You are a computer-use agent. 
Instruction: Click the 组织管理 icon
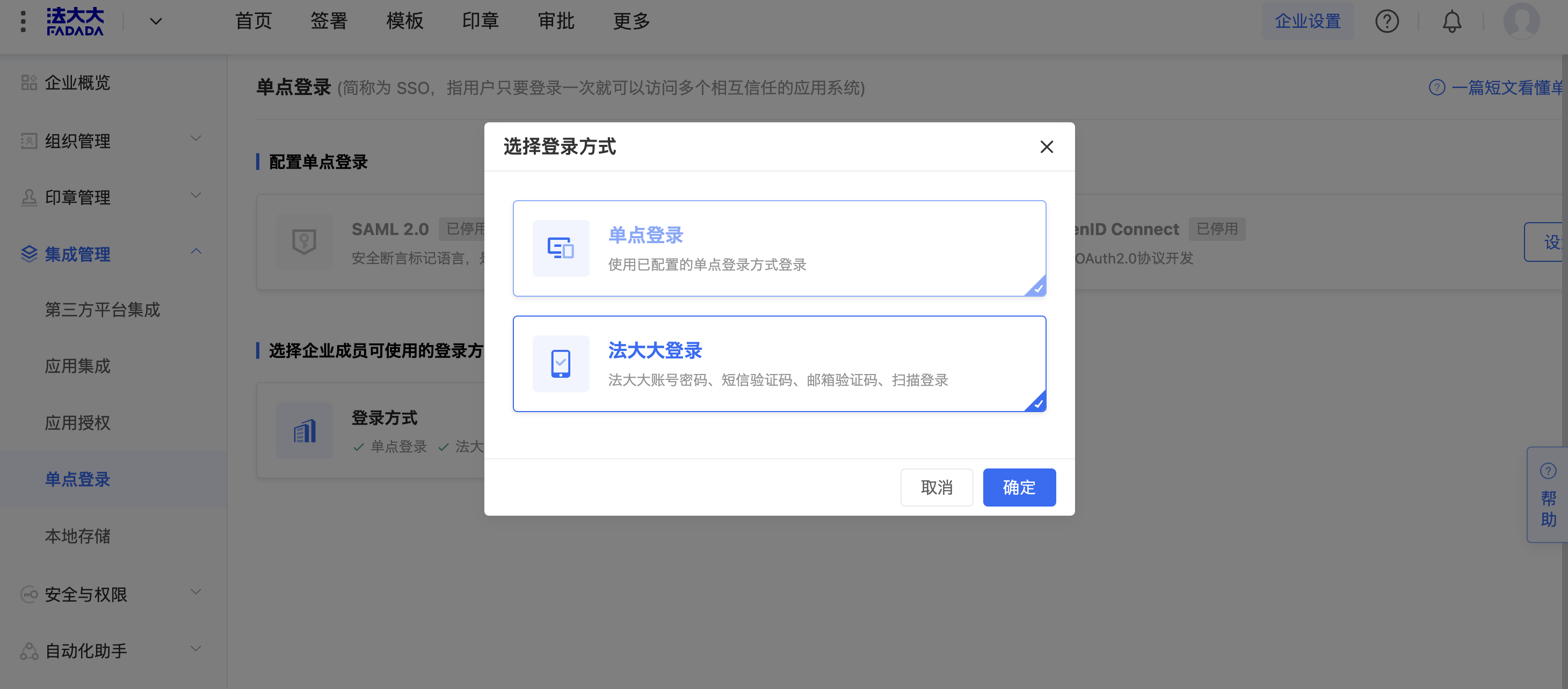[28, 141]
